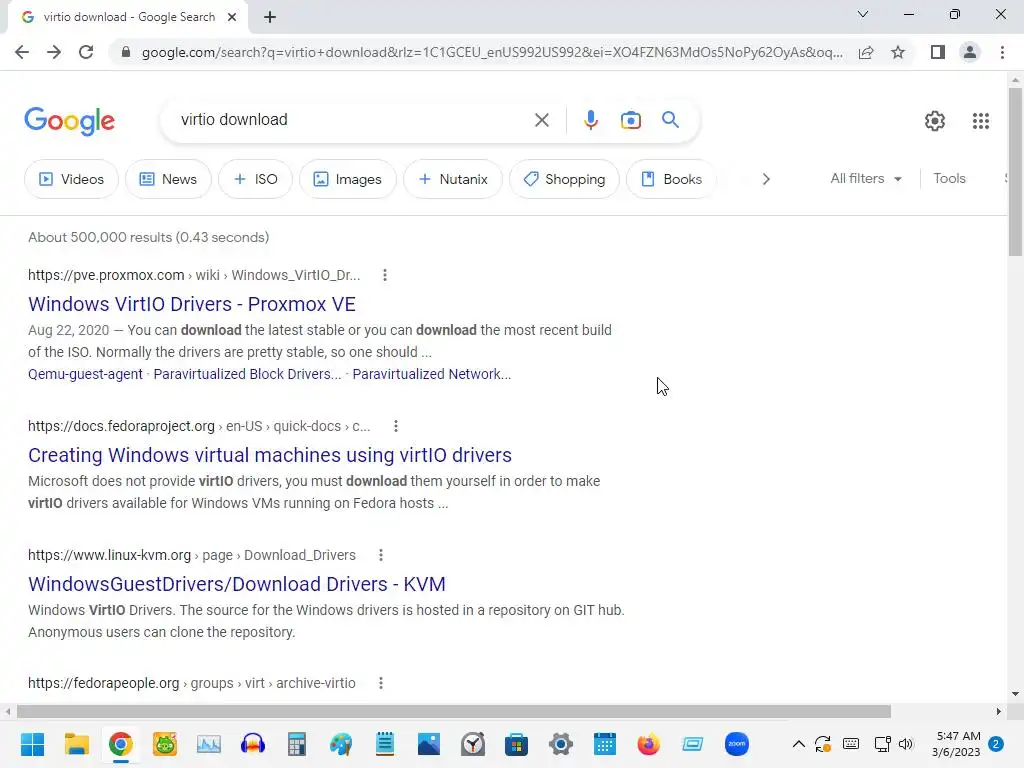Open Qemu-guest-agent sitelink
The image size is (1024, 768).
pyautogui.click(x=85, y=374)
